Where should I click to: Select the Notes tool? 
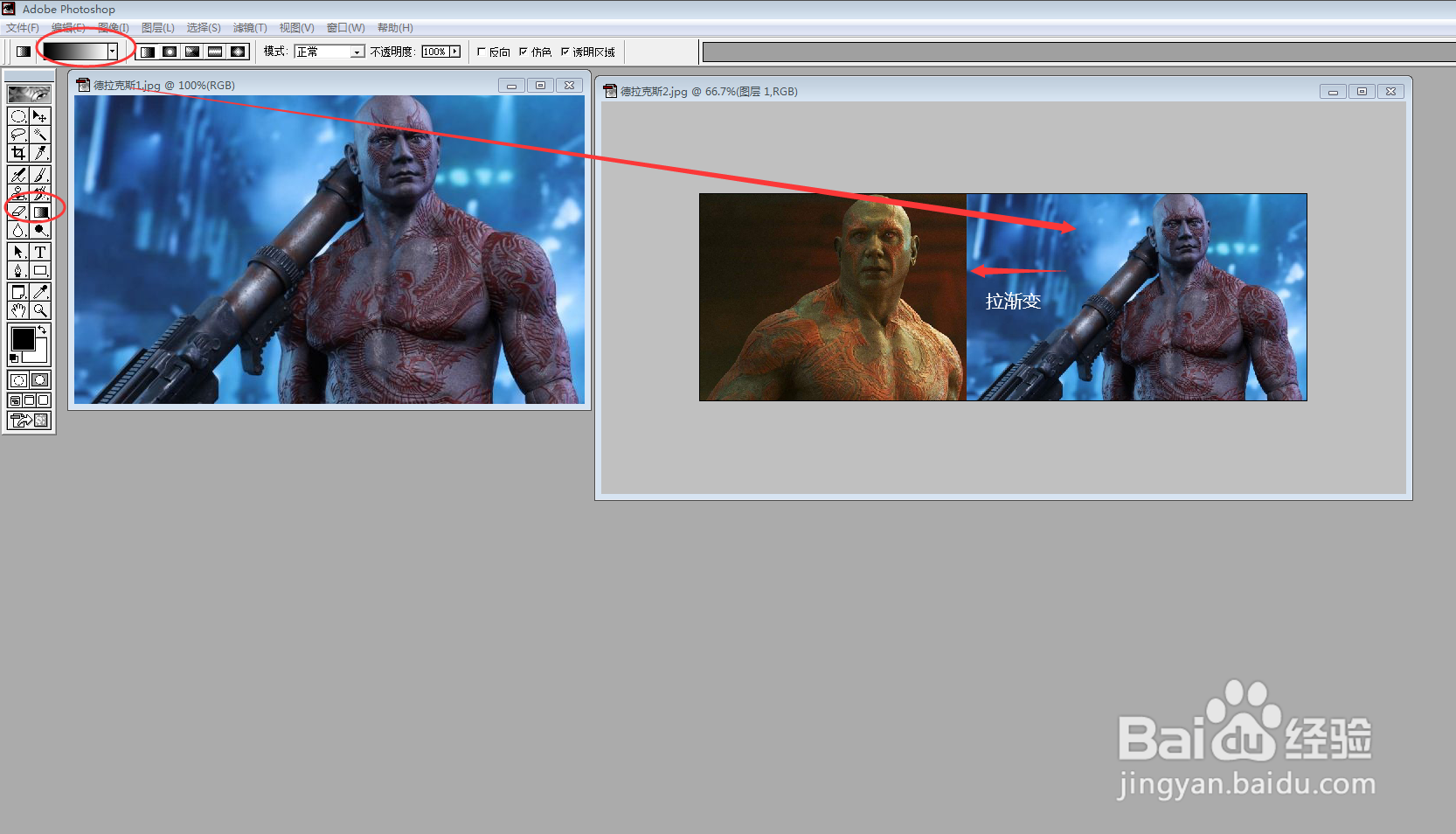click(18, 292)
